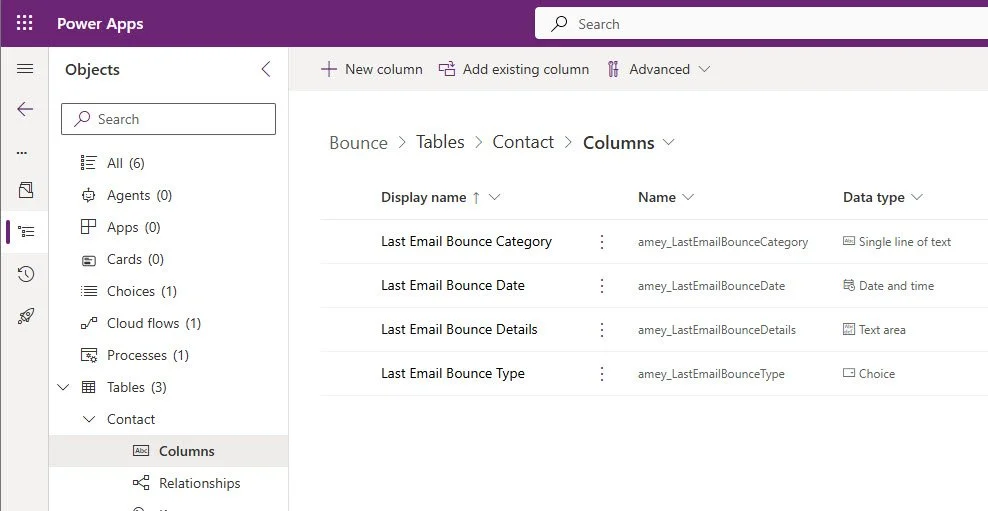988x511 pixels.
Task: Click amey_LastEmailBounceCategory name cell
Action: [723, 242]
